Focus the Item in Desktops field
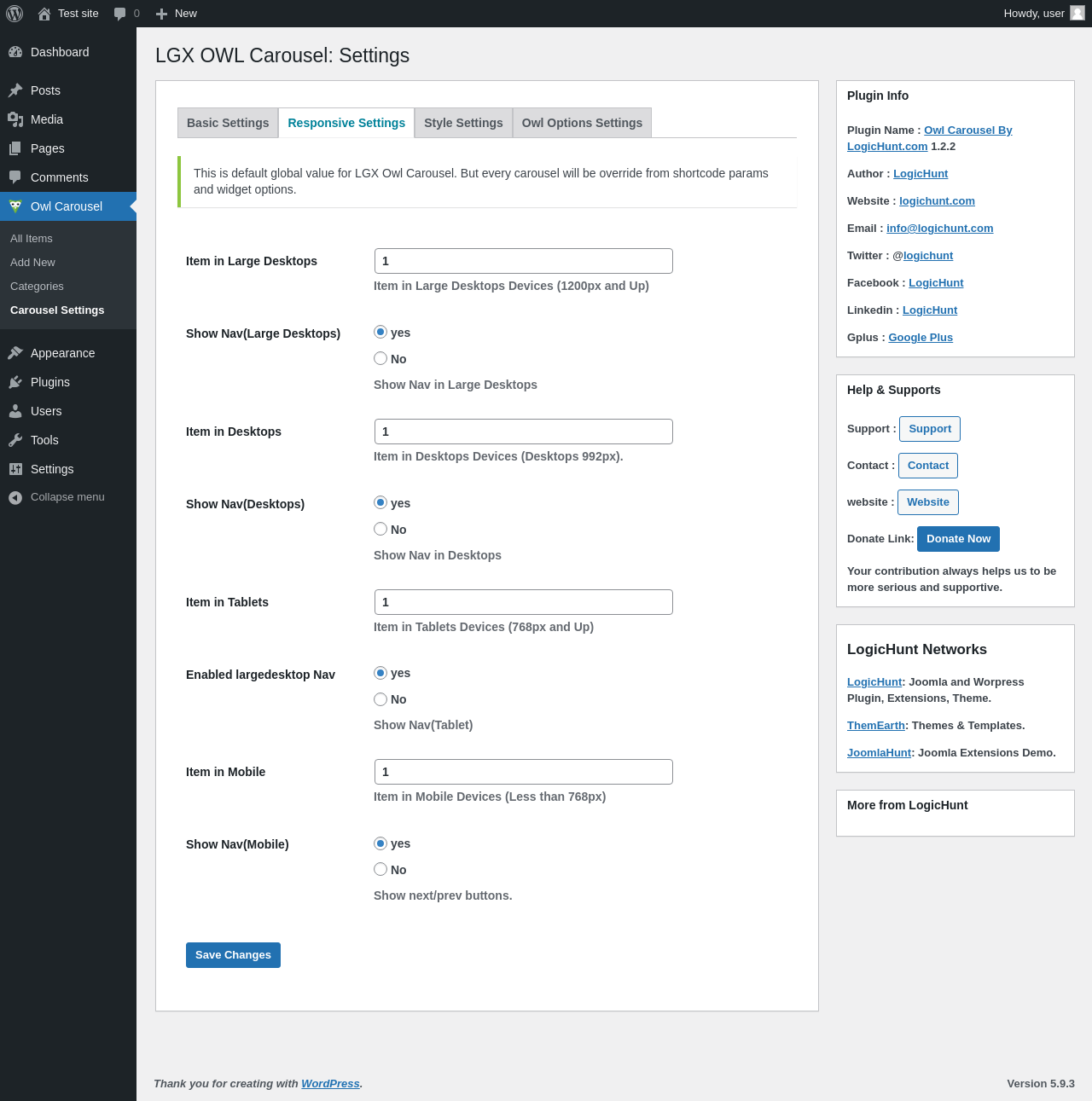Image resolution: width=1092 pixels, height=1101 pixels. tap(524, 432)
